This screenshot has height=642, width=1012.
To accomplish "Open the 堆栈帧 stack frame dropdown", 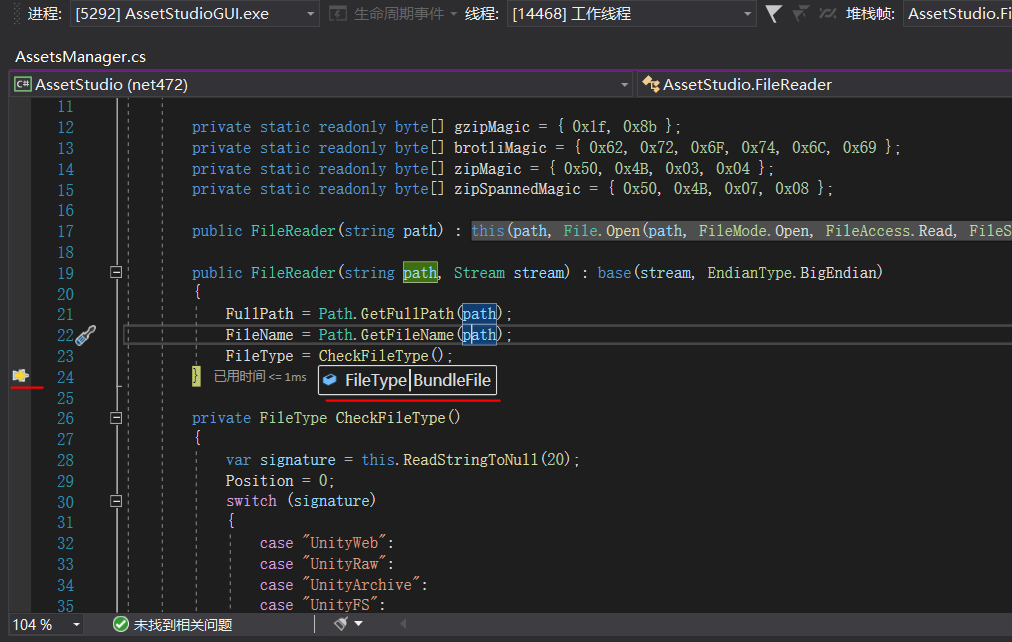I will coord(958,14).
